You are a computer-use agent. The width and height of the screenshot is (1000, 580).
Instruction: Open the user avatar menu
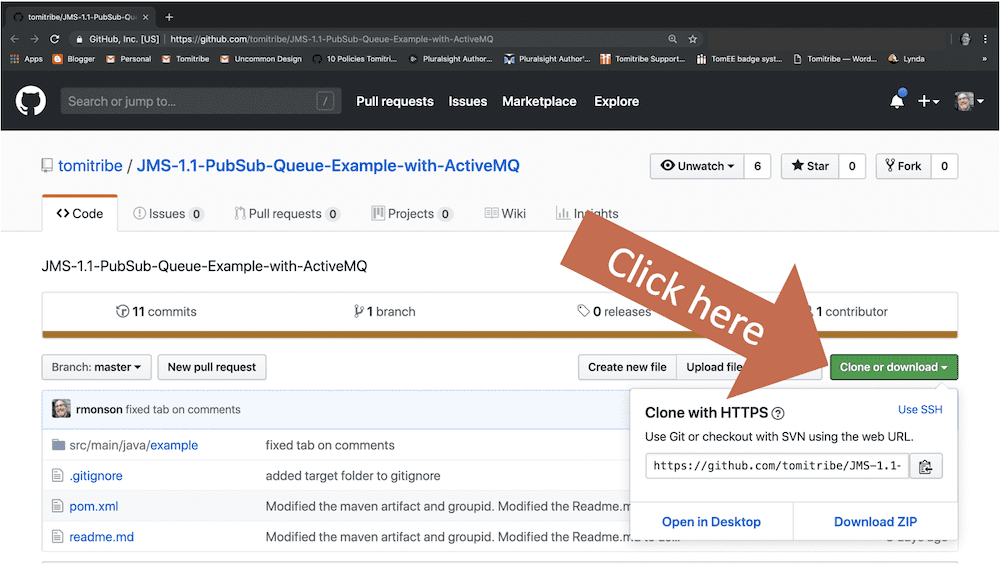(969, 101)
